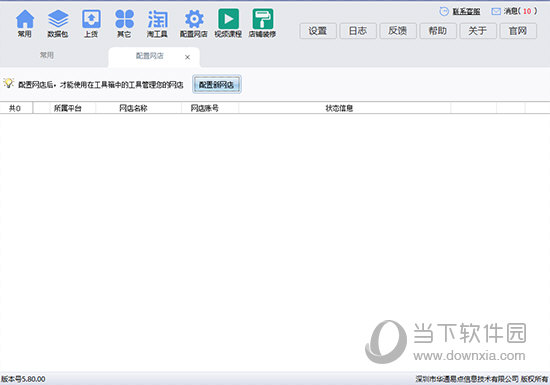Viewport: 550px width, 385px height.
Task: Open the 淘工具 icon
Action: pos(157,23)
